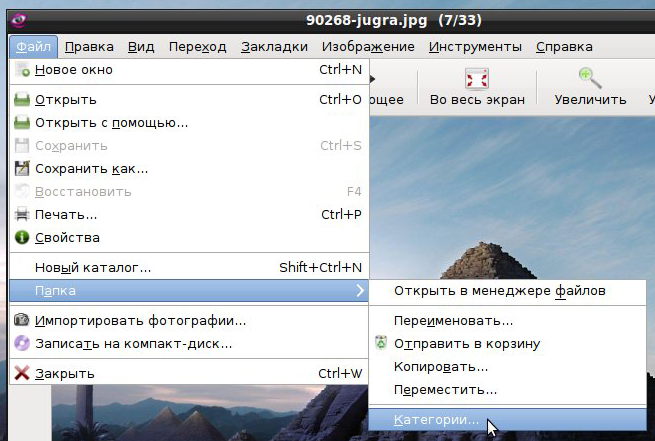
Task: Open the Вид menu
Action: pos(141,47)
